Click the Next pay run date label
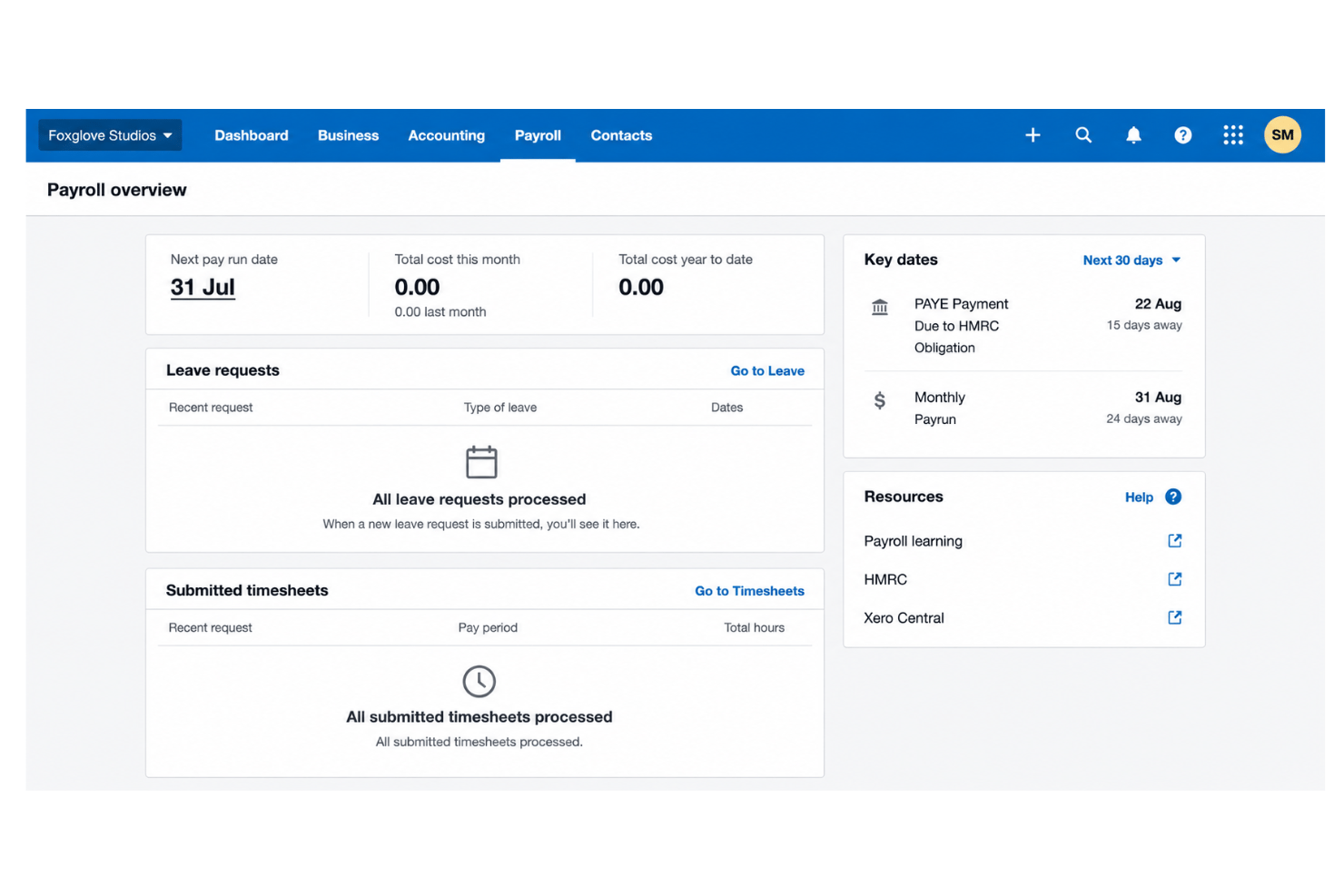 pos(224,260)
